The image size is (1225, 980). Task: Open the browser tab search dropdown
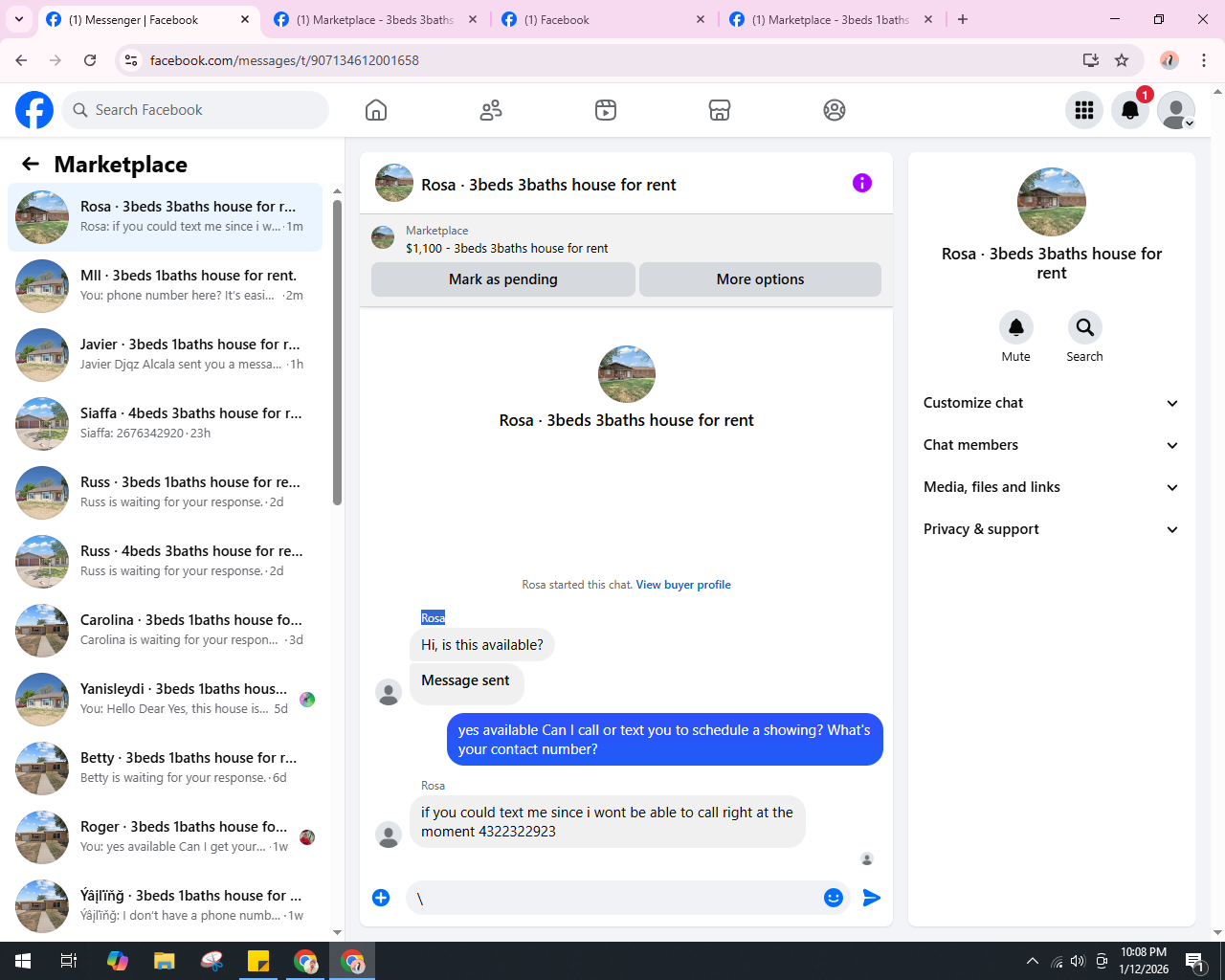click(x=19, y=19)
